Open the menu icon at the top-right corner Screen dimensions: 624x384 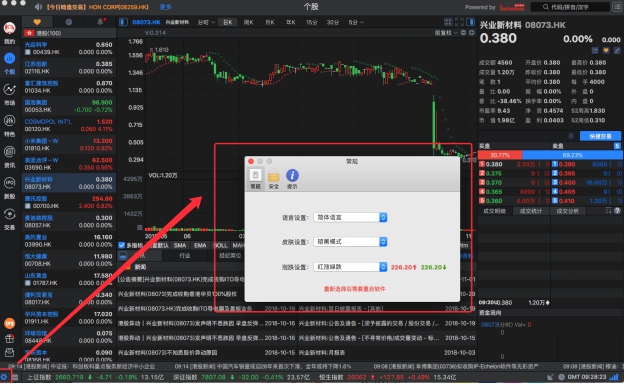coord(618,7)
